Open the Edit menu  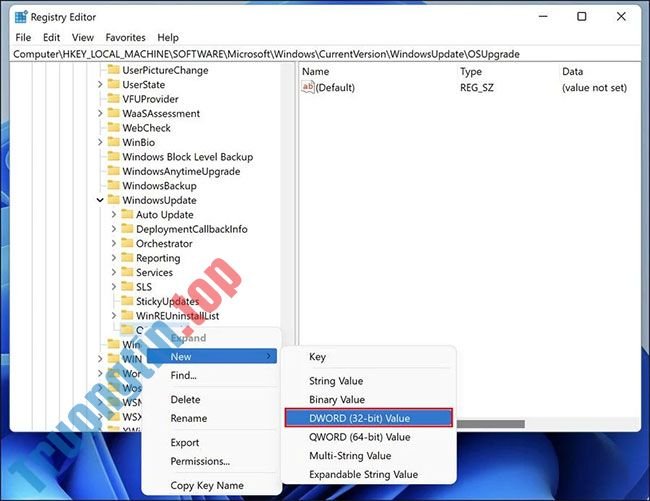(x=51, y=37)
